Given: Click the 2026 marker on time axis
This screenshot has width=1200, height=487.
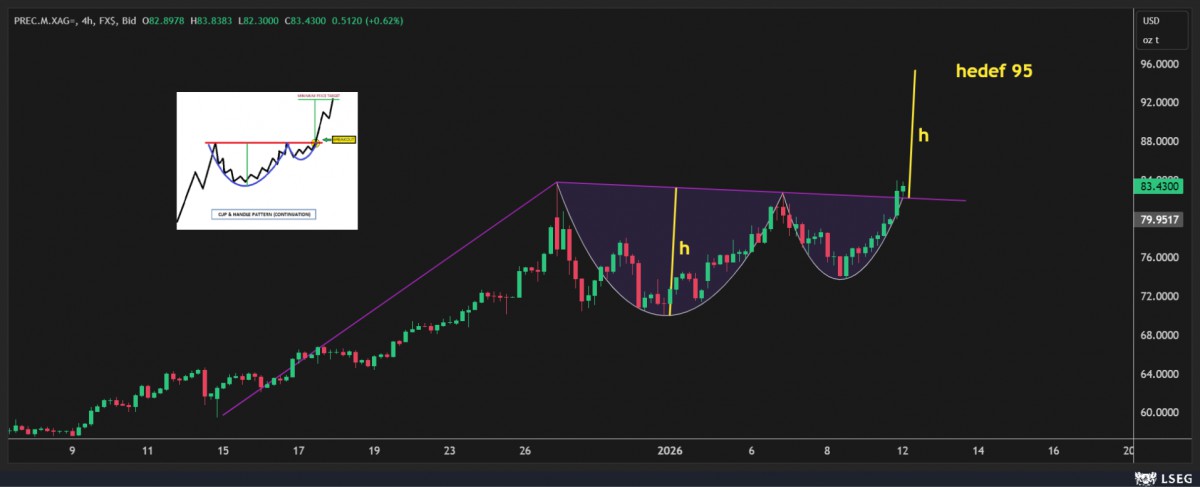Looking at the screenshot, I should pos(670,451).
